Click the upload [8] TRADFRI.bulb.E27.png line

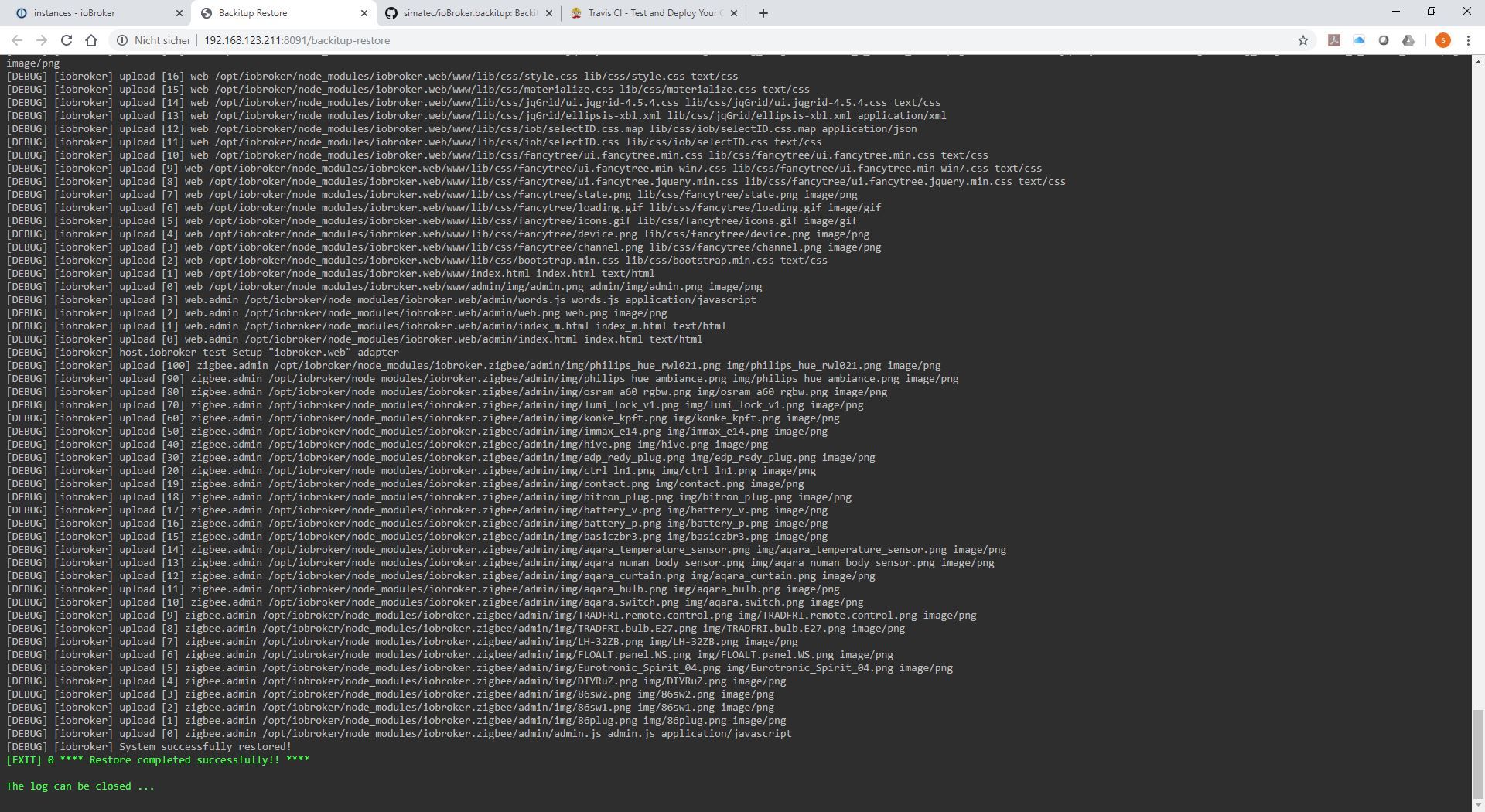pyautogui.click(x=456, y=628)
